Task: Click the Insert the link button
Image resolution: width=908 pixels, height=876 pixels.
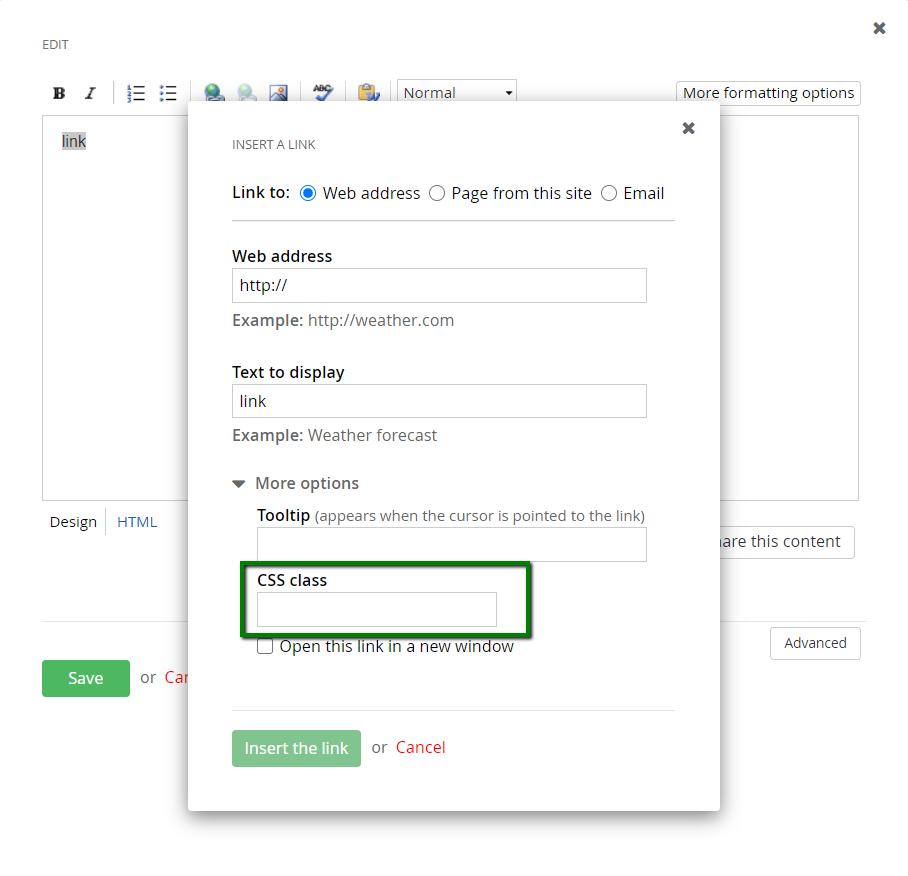Action: 296,748
